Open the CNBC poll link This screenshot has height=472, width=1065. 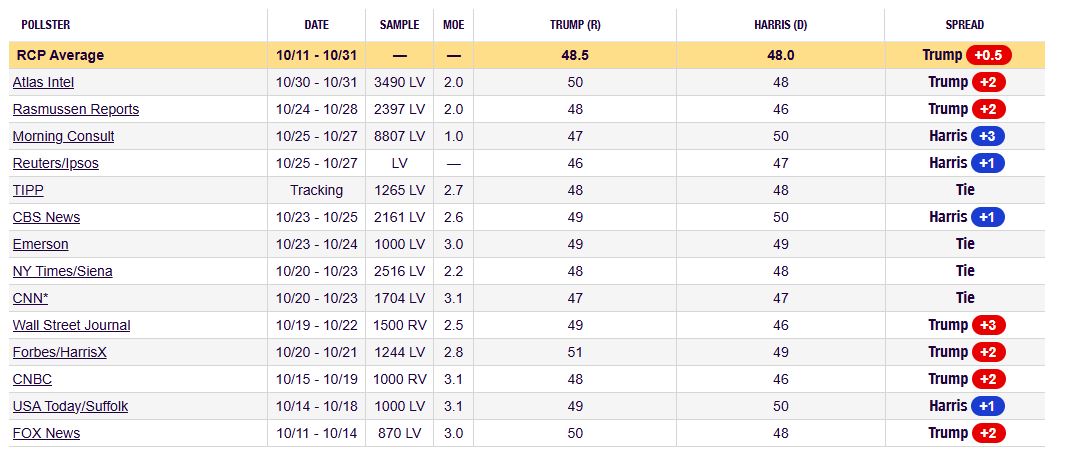tap(32, 379)
